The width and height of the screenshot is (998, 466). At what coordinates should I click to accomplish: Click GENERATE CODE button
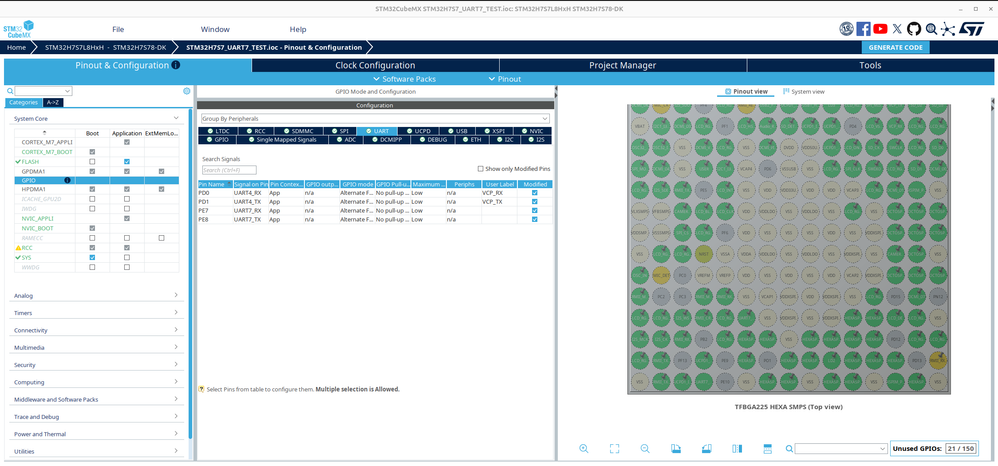point(896,47)
